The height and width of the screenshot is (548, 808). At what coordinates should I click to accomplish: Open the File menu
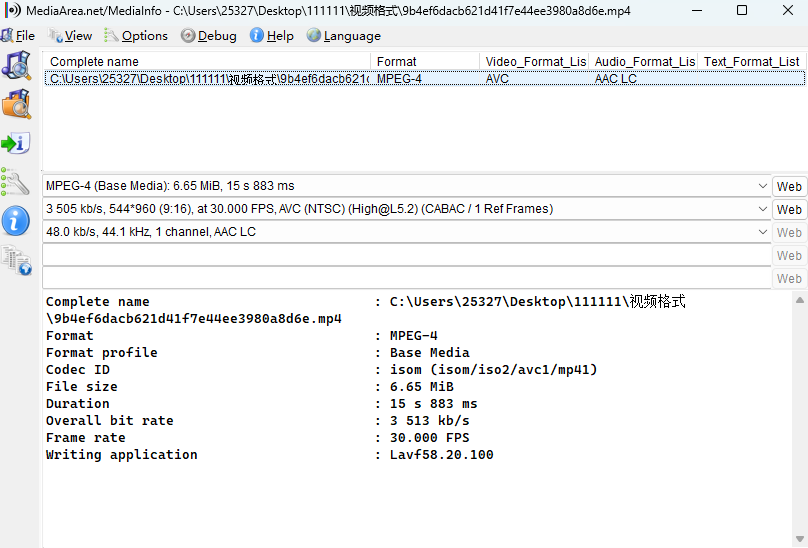point(18,36)
